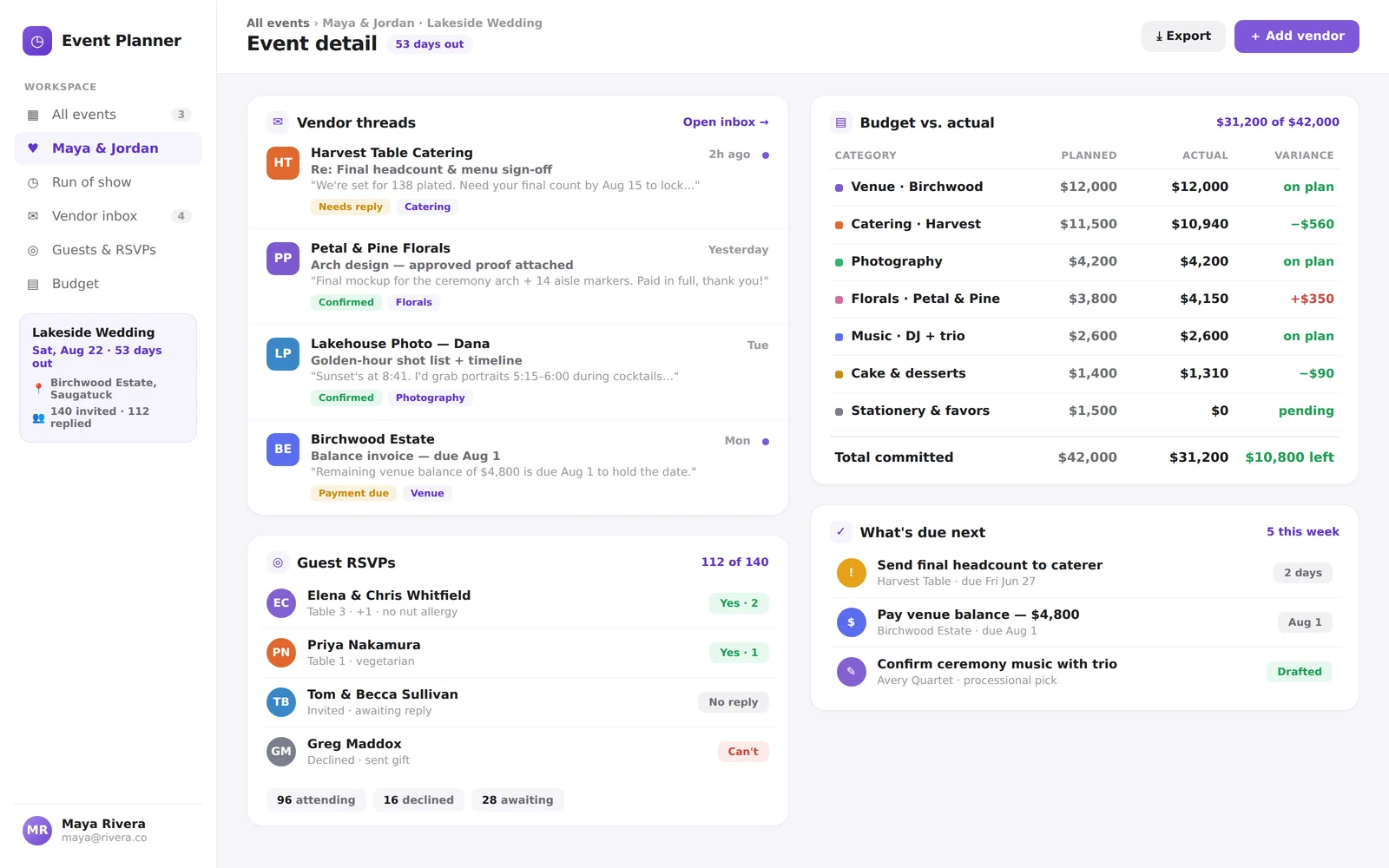Image resolution: width=1389 pixels, height=868 pixels.
Task: Click the 53 days out badge in header
Action: [x=430, y=44]
